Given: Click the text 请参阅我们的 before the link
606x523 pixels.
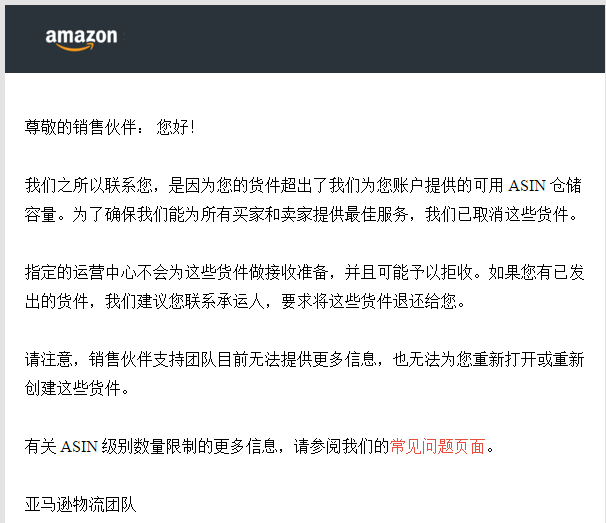Looking at the screenshot, I should [340, 446].
